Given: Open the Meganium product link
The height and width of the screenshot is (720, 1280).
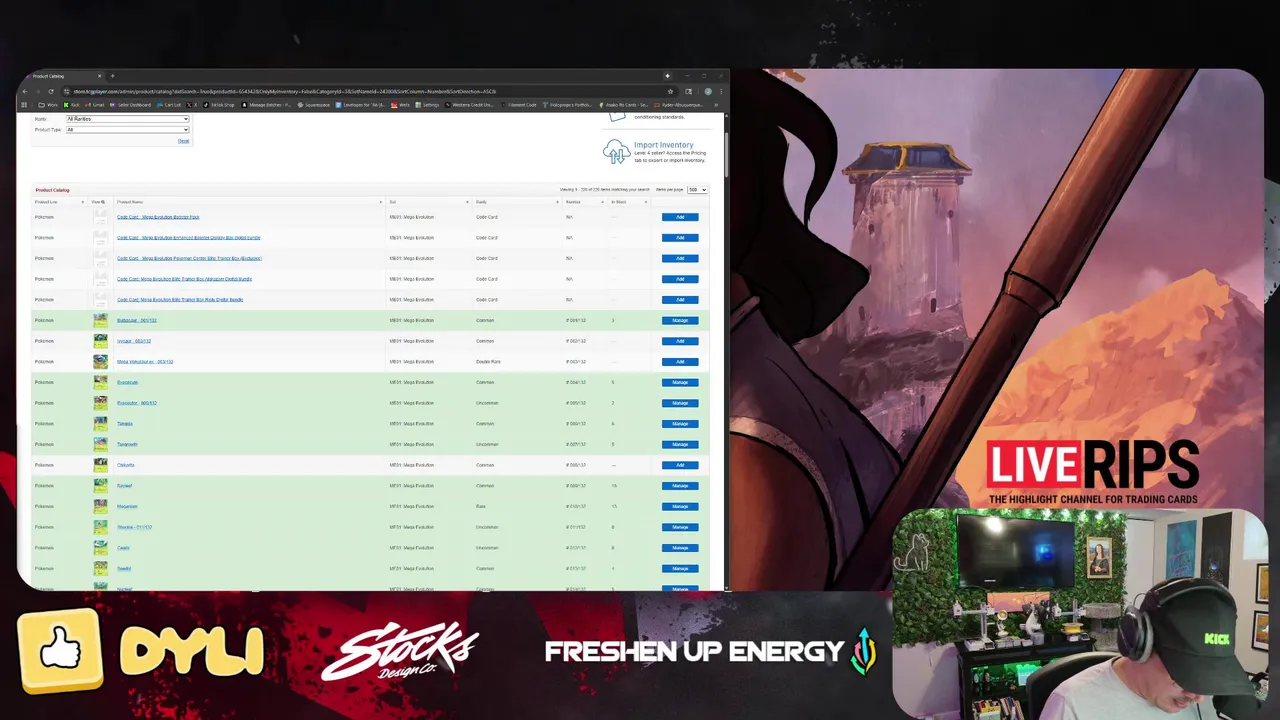Looking at the screenshot, I should (127, 506).
